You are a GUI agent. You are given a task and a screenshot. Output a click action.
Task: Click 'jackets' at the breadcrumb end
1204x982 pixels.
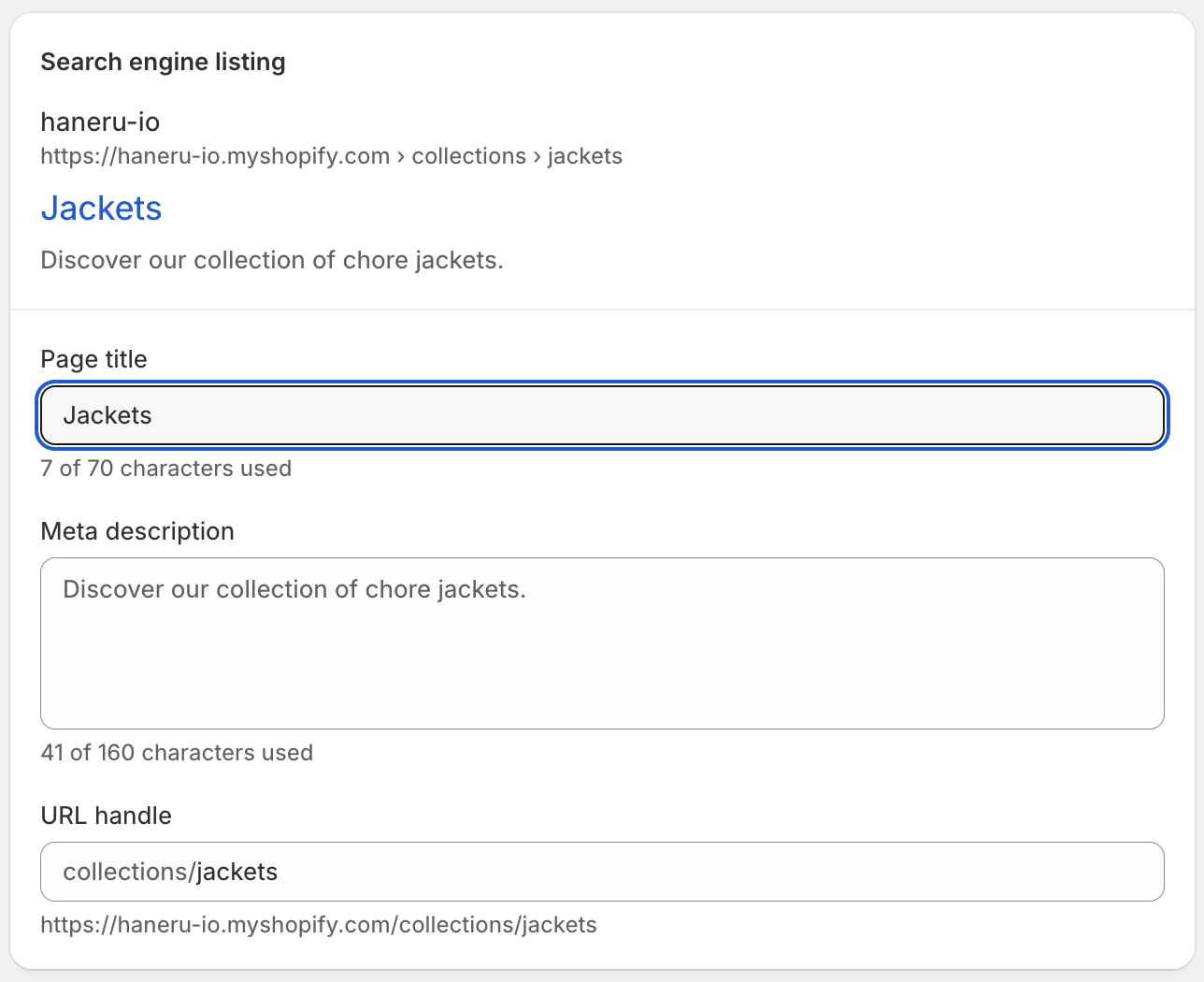(x=584, y=156)
